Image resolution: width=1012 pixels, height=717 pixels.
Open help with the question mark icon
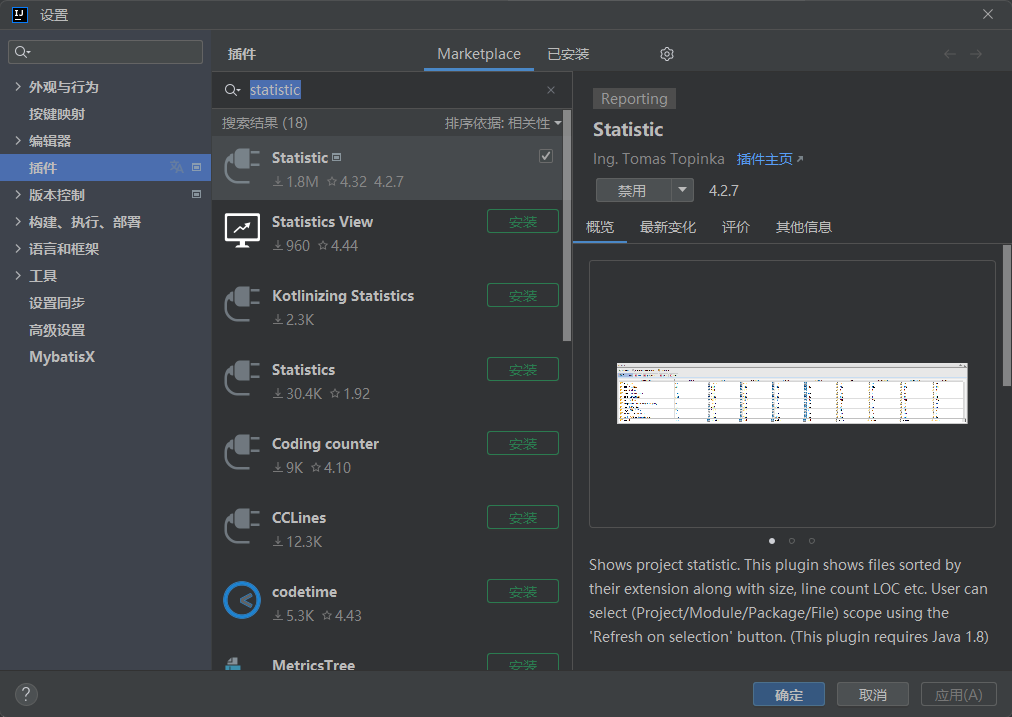[x=27, y=694]
